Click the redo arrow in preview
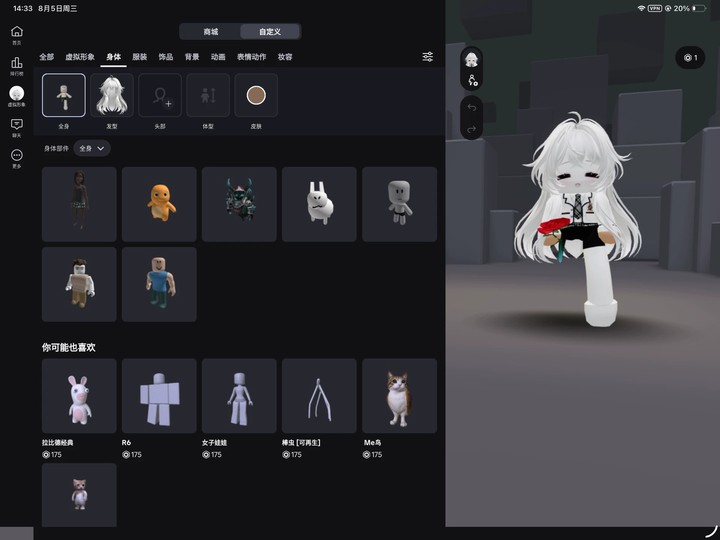 coord(472,129)
